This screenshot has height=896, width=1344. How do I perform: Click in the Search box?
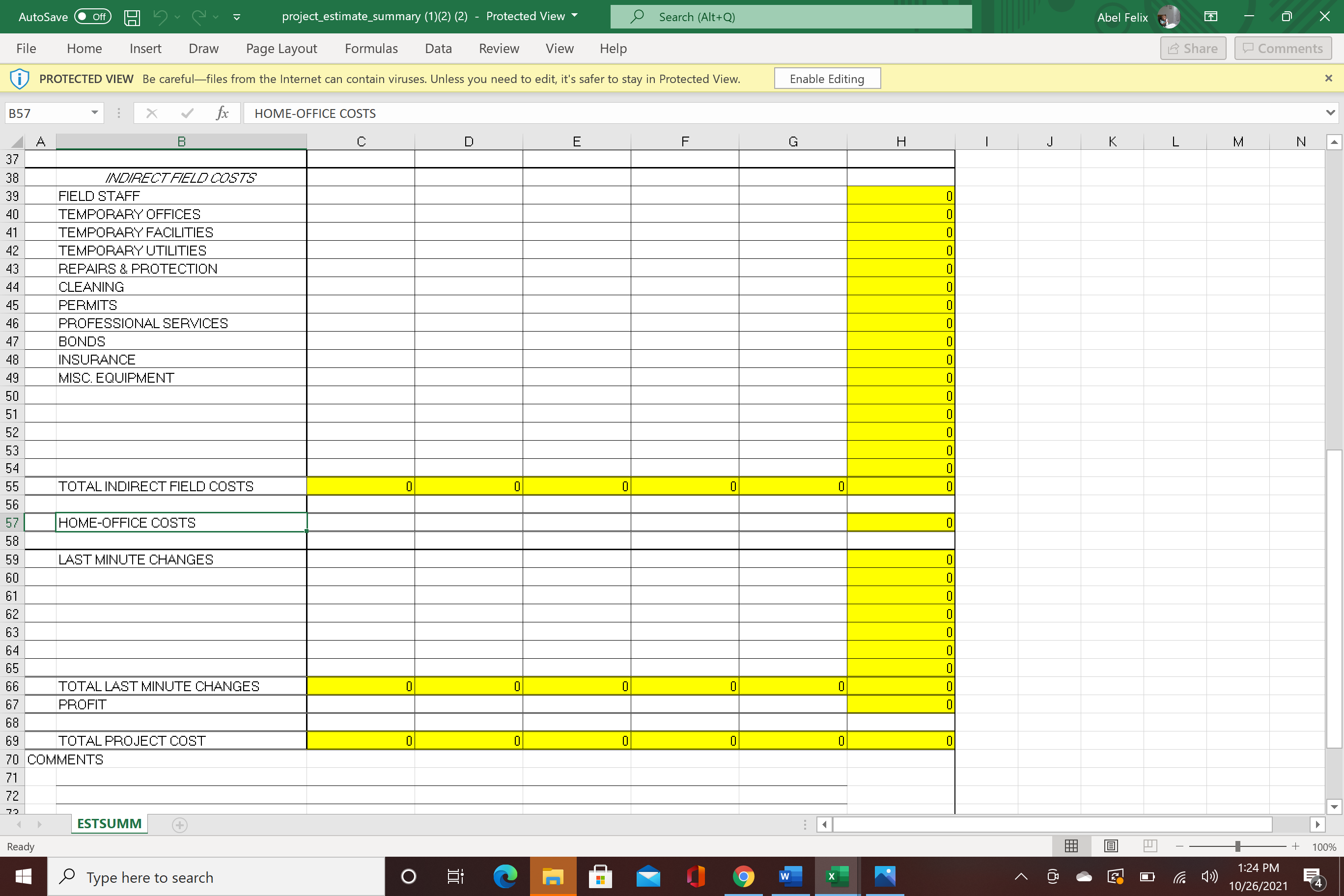point(791,17)
